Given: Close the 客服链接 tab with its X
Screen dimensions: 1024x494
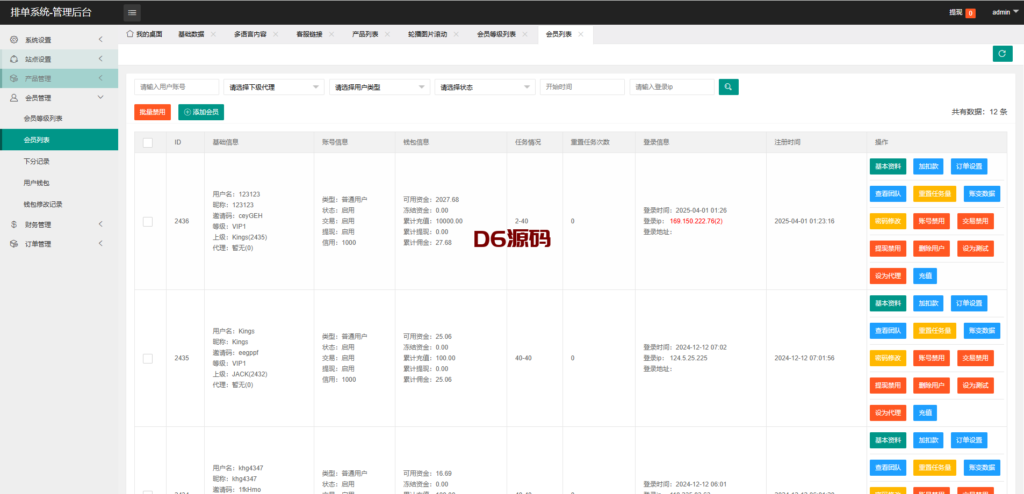Looking at the screenshot, I should (x=331, y=34).
